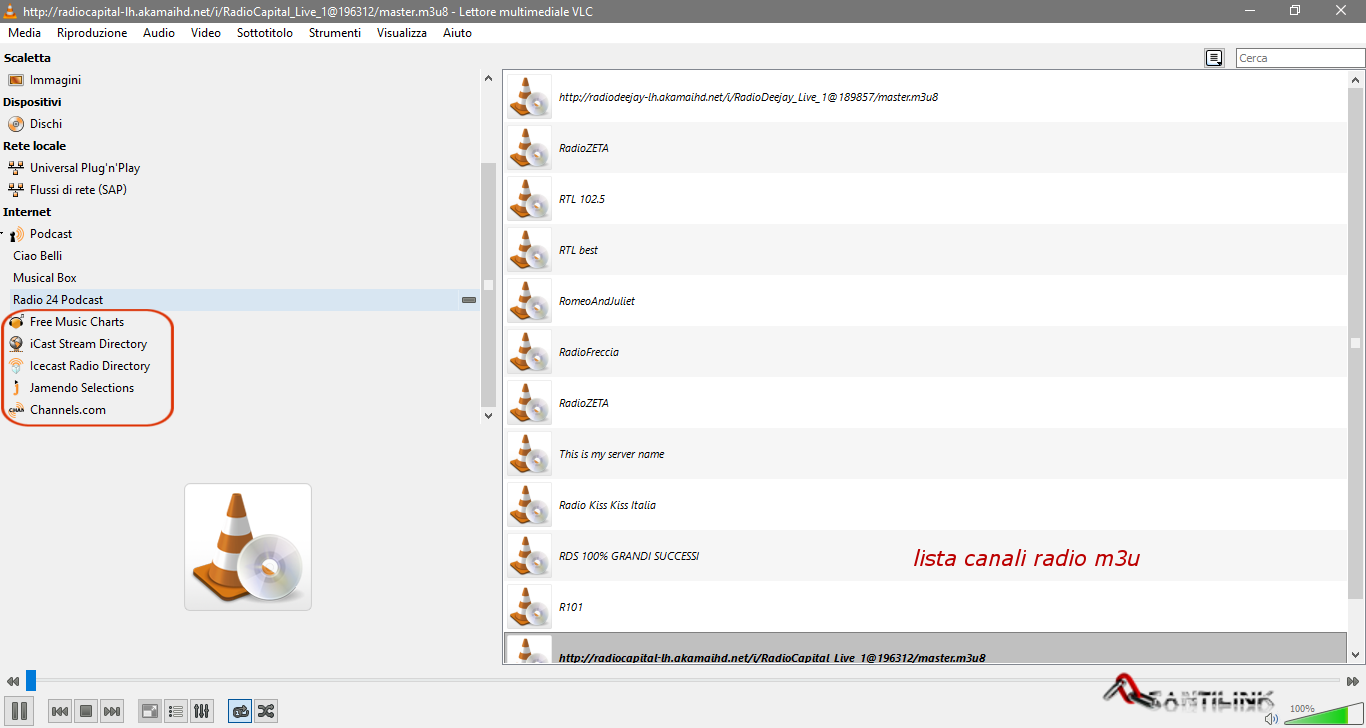Viewport: 1366px width, 728px height.
Task: Skip to next track in playlist
Action: tap(112, 711)
